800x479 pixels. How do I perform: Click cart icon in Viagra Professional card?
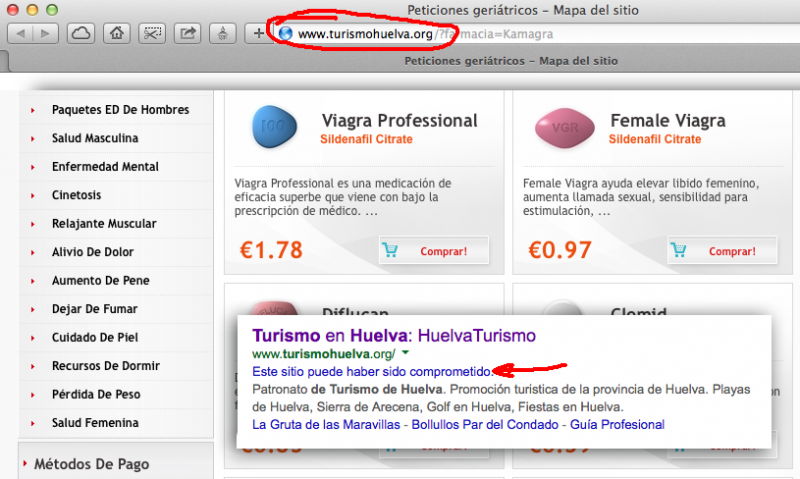[390, 250]
